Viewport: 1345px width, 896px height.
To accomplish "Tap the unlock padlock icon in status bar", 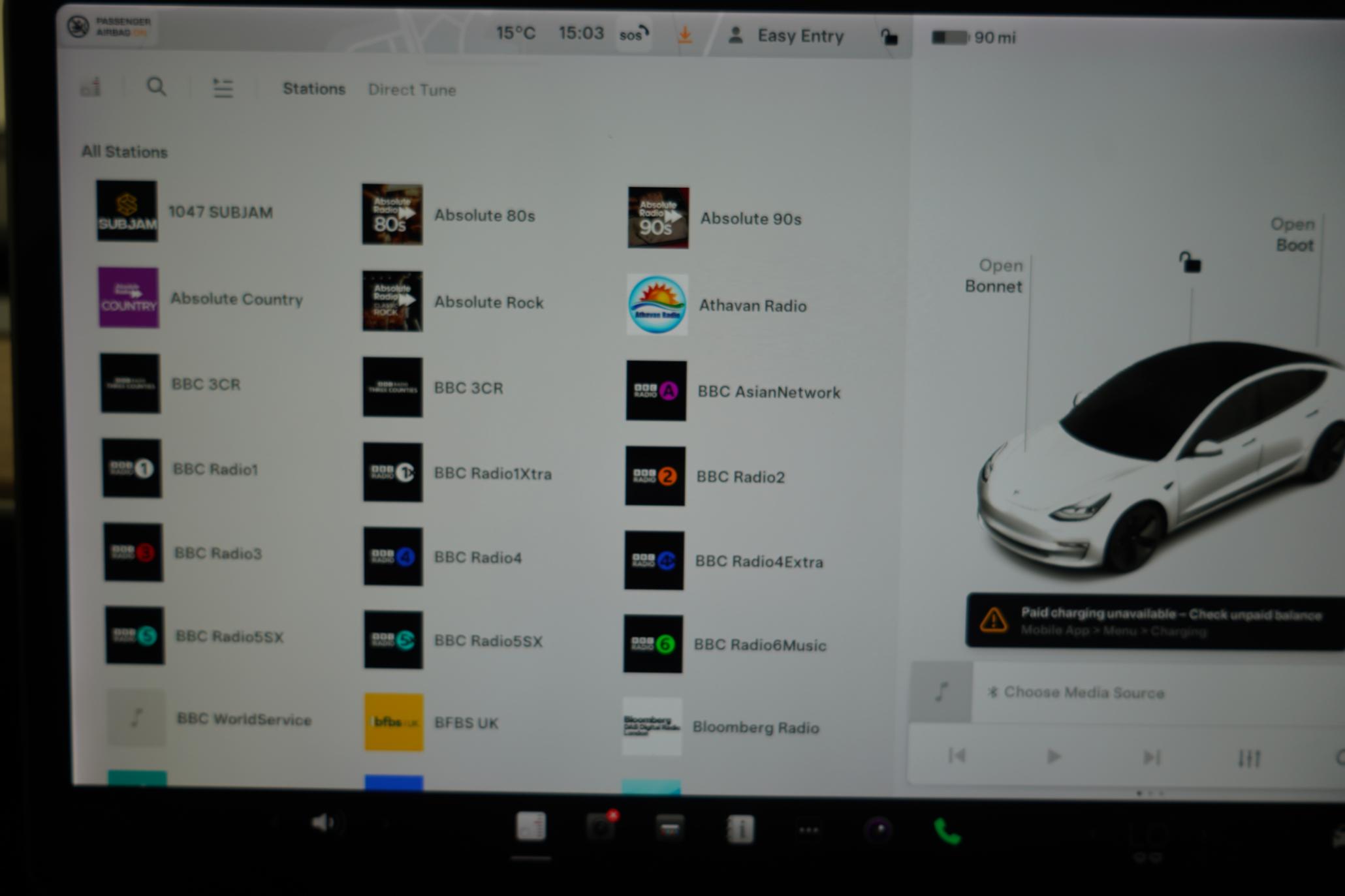I will click(889, 37).
